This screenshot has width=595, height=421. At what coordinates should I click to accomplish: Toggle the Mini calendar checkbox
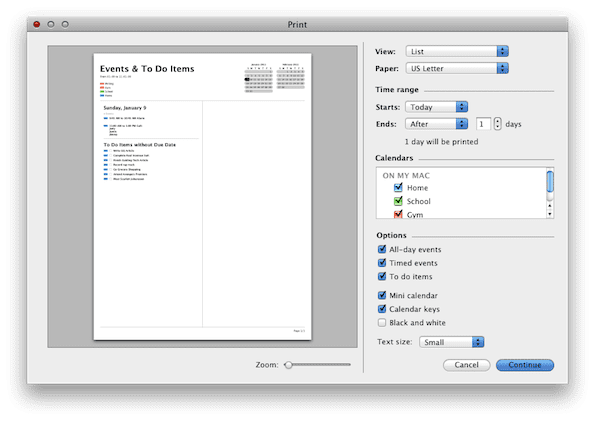(x=382, y=295)
